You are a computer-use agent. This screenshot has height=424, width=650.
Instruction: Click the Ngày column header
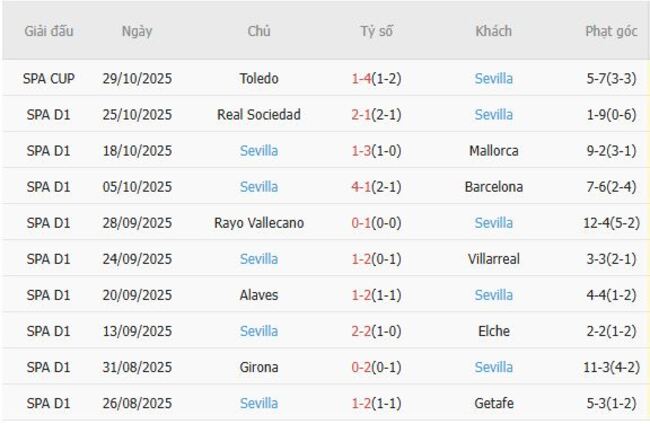(137, 31)
